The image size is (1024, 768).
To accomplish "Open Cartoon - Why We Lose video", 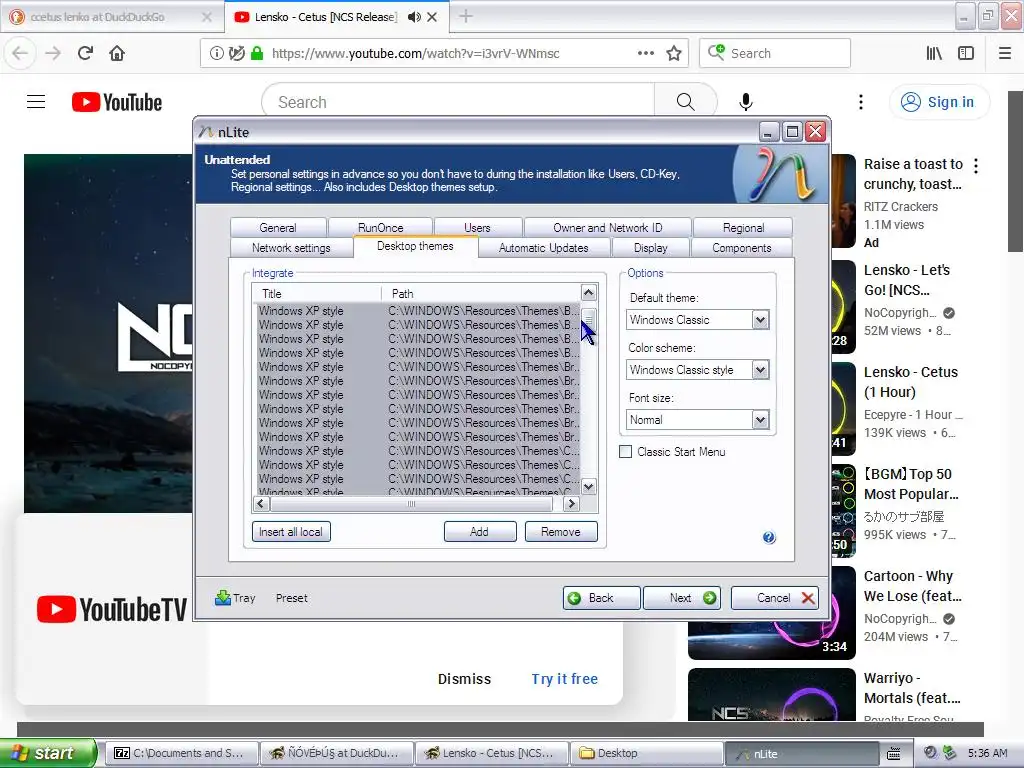I will [x=912, y=586].
